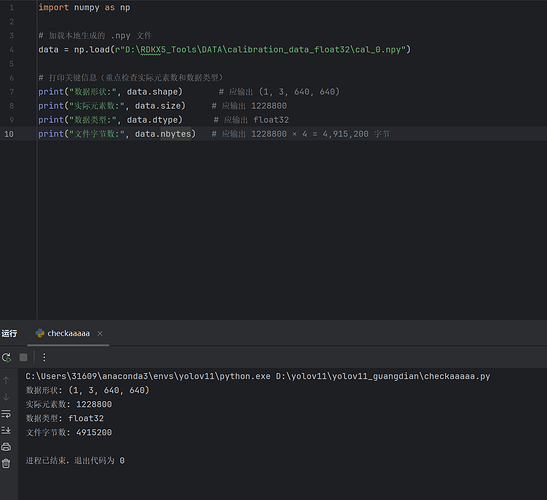Toggle soft-wrap in console output

(x=6, y=414)
